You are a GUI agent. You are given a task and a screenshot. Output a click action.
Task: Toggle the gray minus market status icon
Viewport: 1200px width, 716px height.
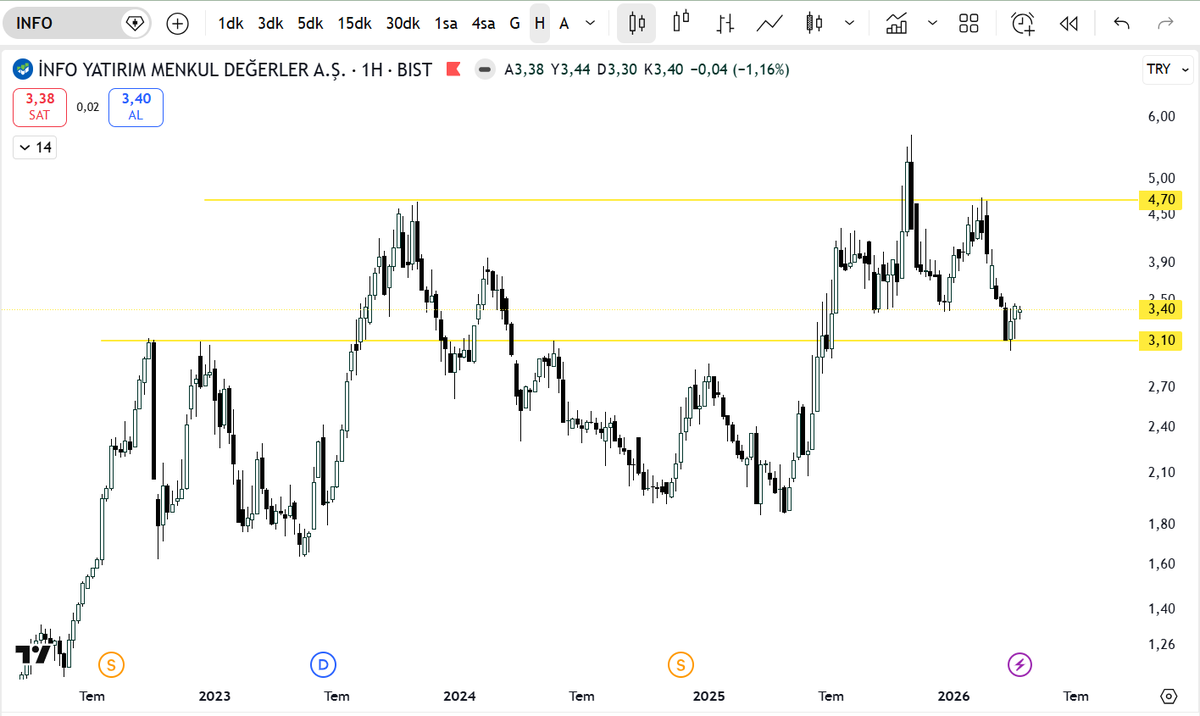pyautogui.click(x=484, y=69)
